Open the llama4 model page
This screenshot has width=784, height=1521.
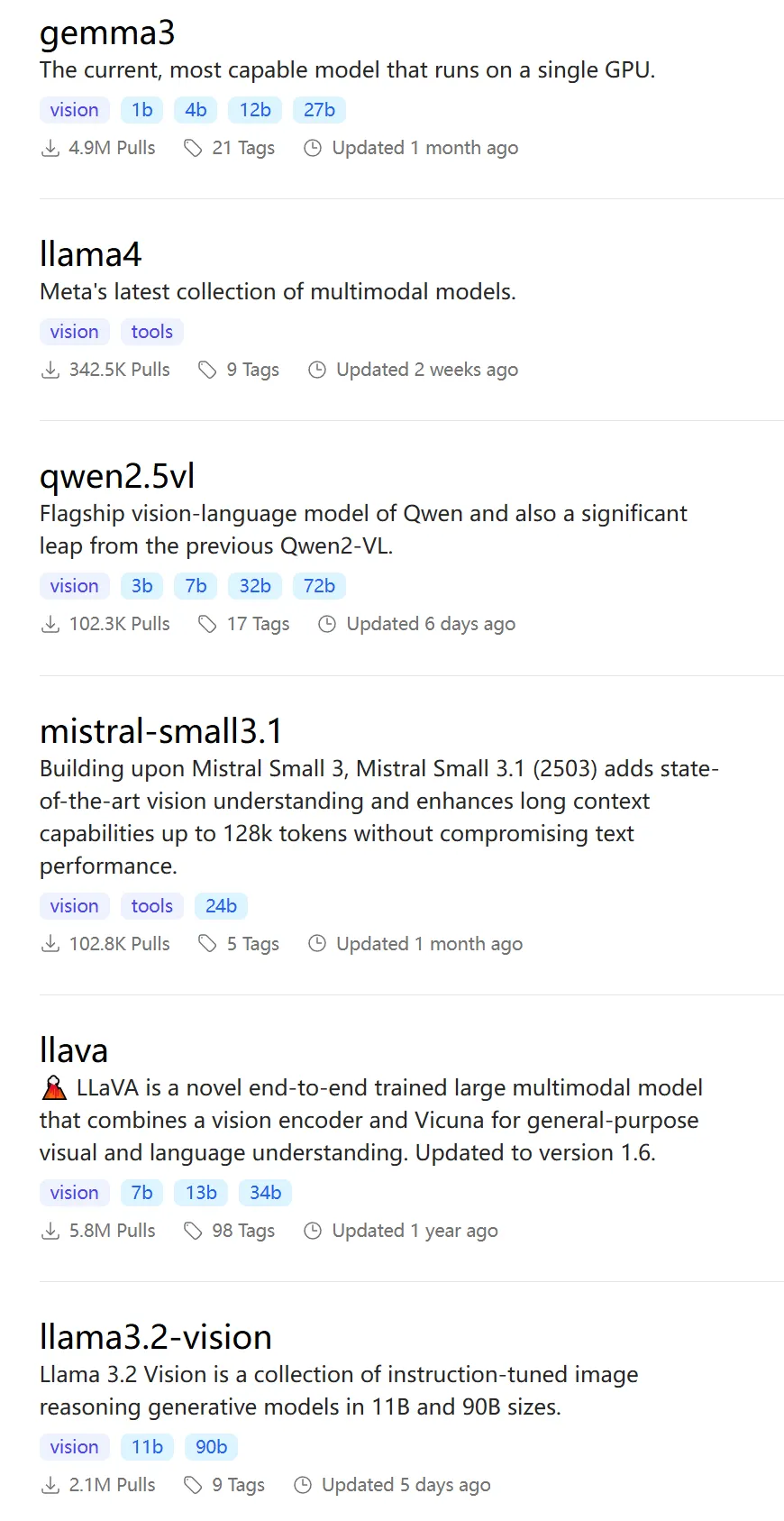pos(90,254)
